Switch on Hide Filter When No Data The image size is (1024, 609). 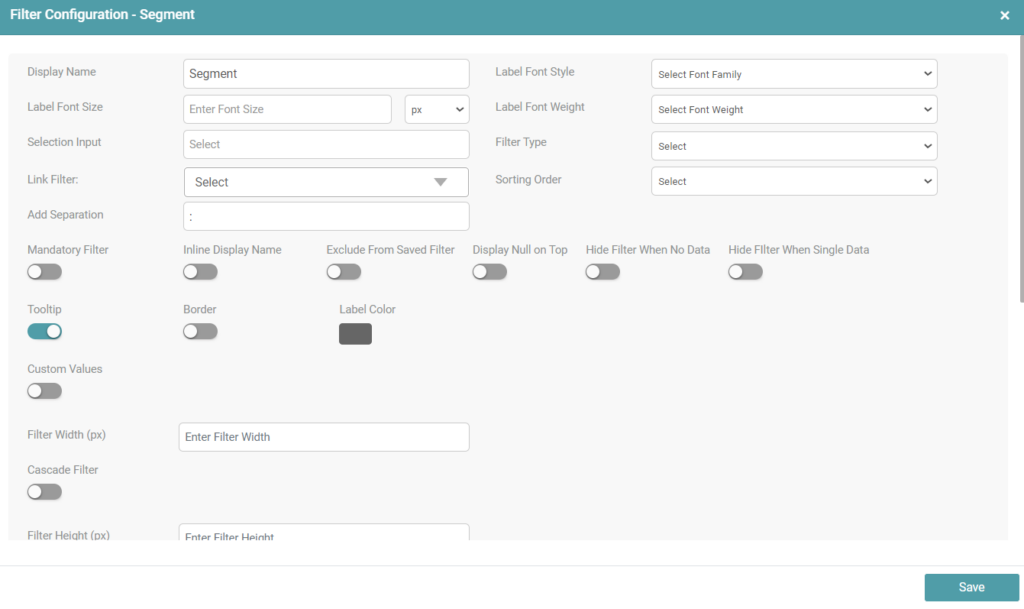[602, 272]
